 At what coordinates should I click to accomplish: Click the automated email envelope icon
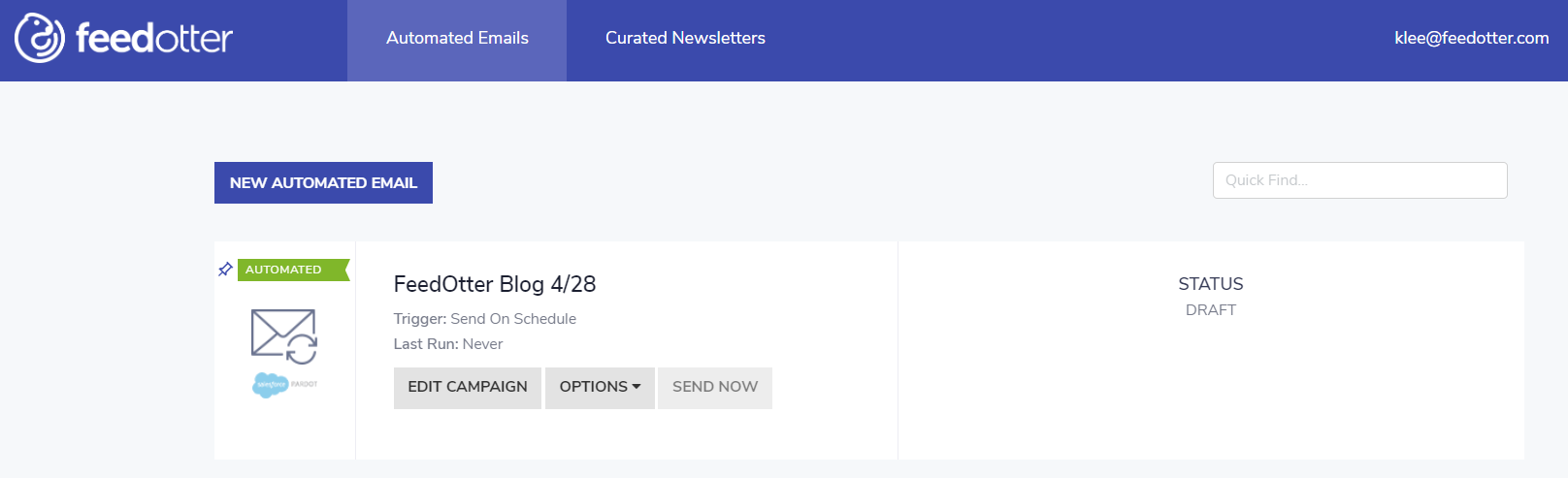[284, 336]
